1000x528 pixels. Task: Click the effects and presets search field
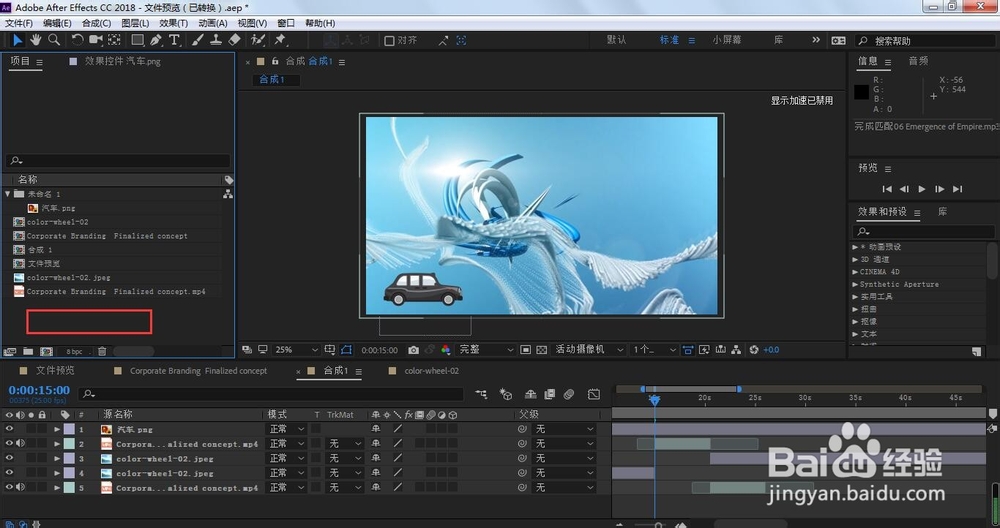(x=923, y=231)
